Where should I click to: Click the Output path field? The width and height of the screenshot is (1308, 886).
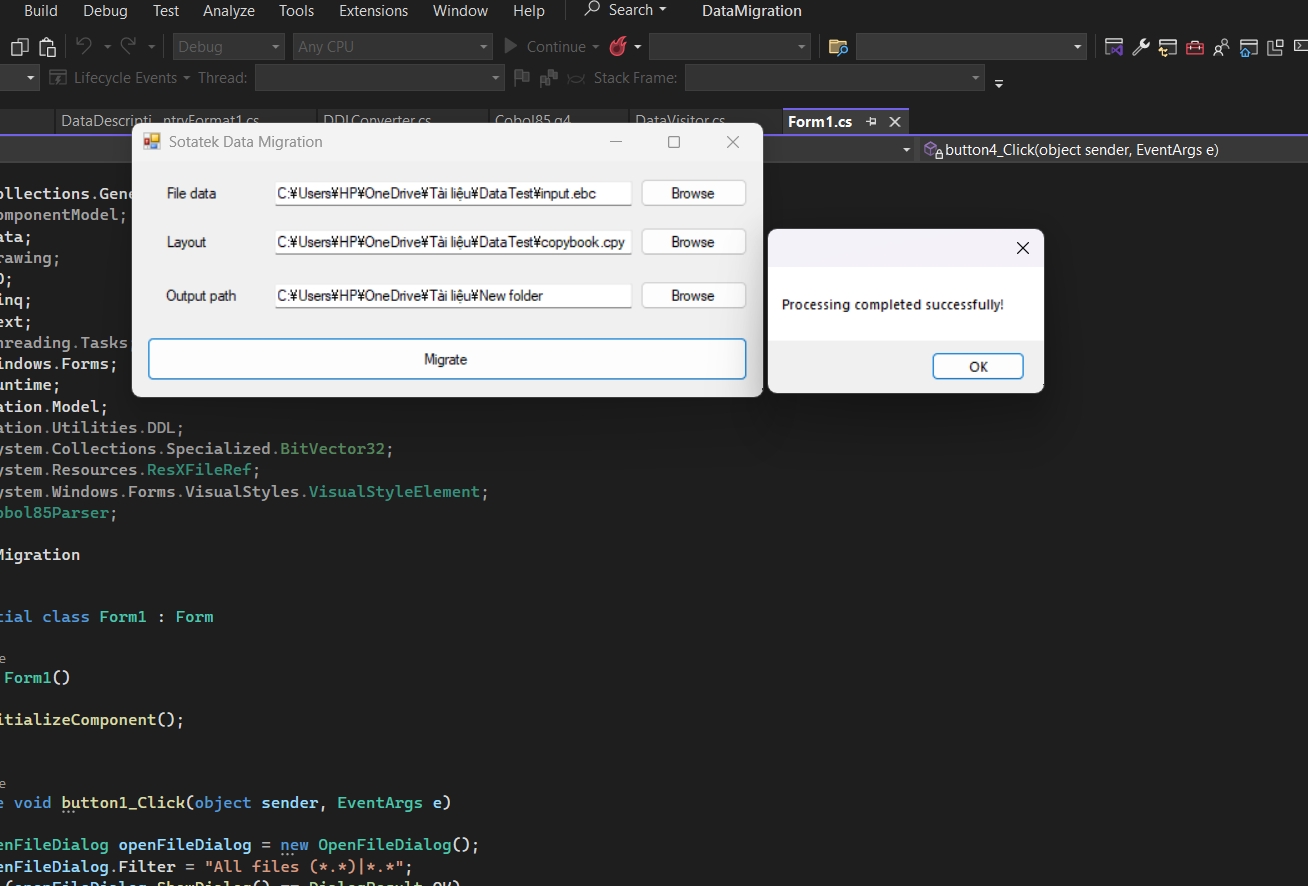pyautogui.click(x=454, y=296)
